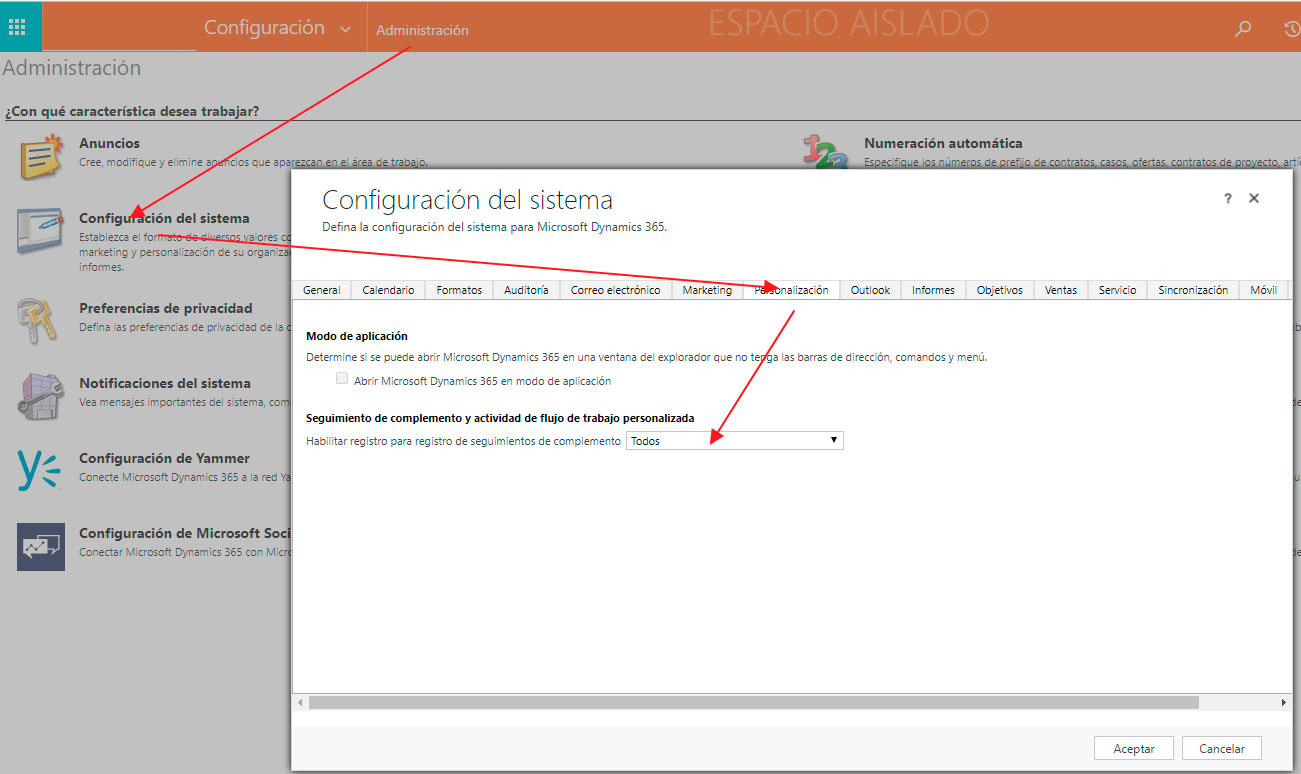Open dialog help question mark
Viewport: 1301px width, 774px height.
(1228, 199)
